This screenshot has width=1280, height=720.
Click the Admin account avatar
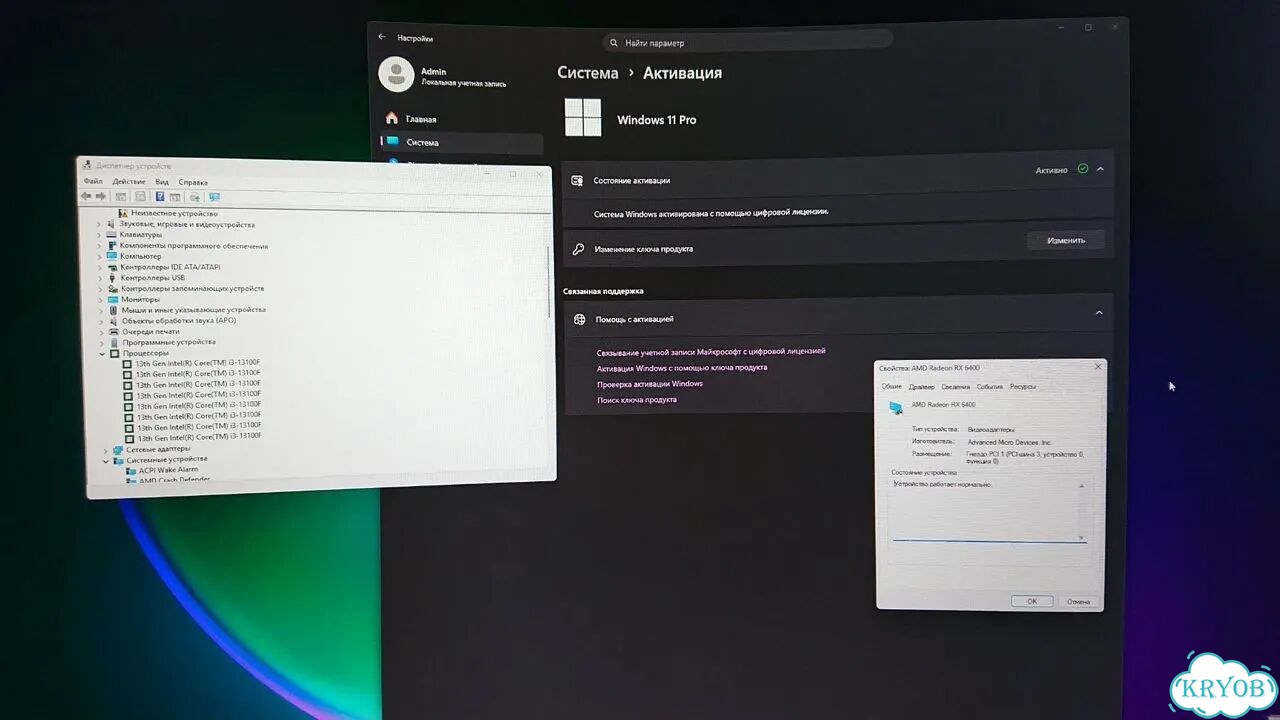point(396,75)
